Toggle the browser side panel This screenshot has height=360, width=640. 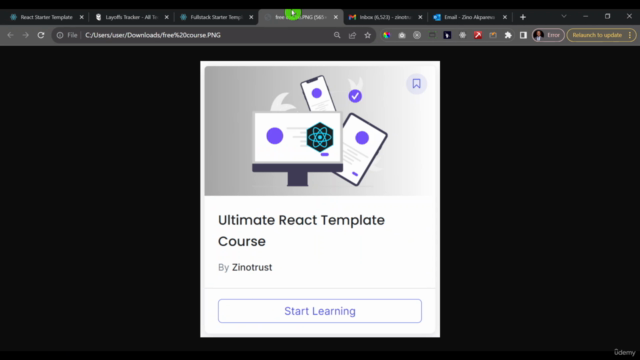pos(523,35)
